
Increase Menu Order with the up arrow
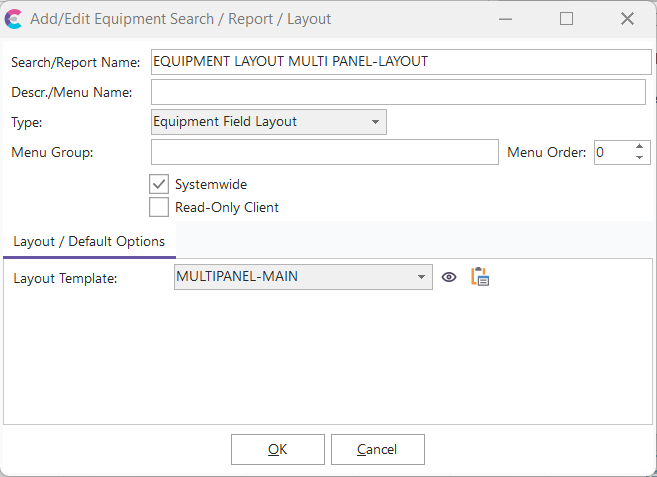(640, 147)
